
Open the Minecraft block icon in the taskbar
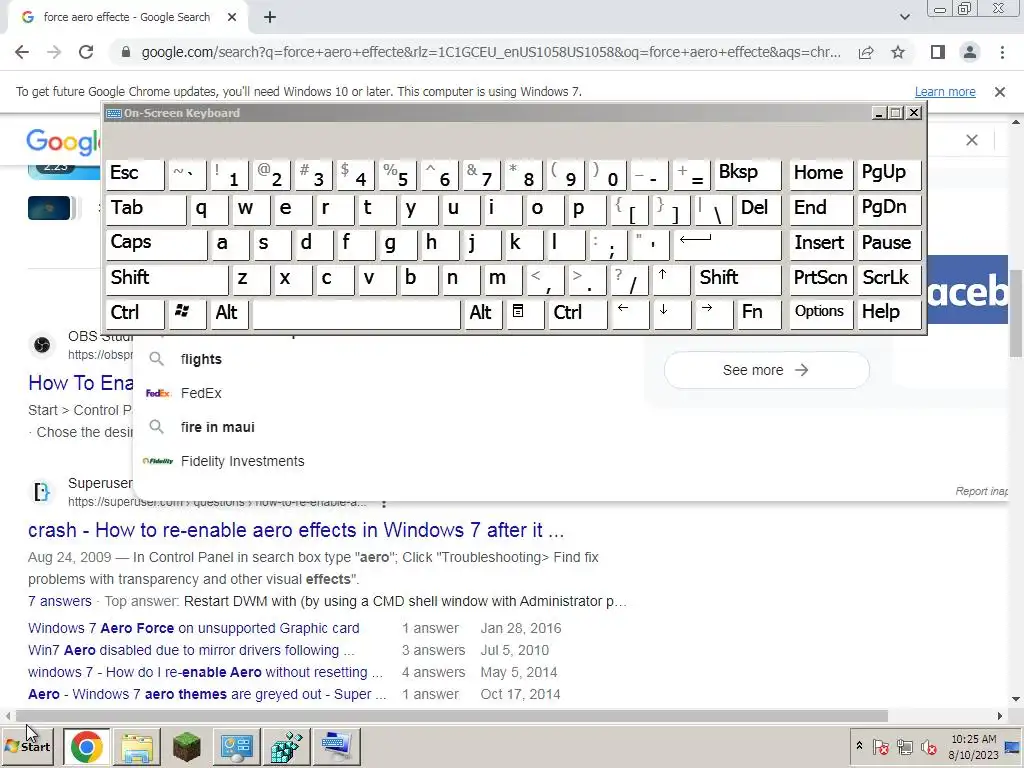(186, 746)
